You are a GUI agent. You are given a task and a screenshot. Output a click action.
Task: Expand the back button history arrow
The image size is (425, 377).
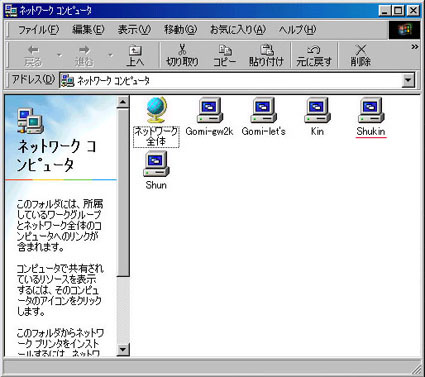click(x=60, y=55)
